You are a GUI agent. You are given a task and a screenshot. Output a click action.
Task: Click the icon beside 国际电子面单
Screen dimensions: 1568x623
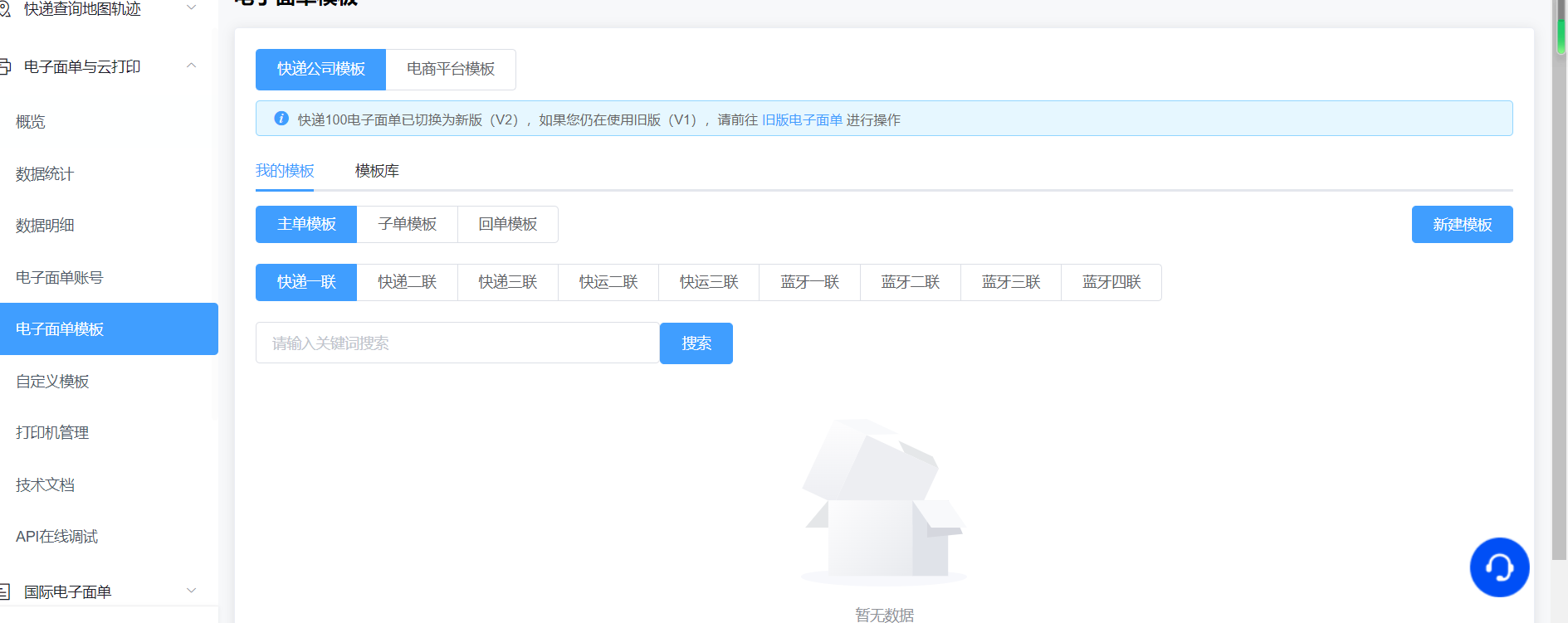tap(5, 591)
